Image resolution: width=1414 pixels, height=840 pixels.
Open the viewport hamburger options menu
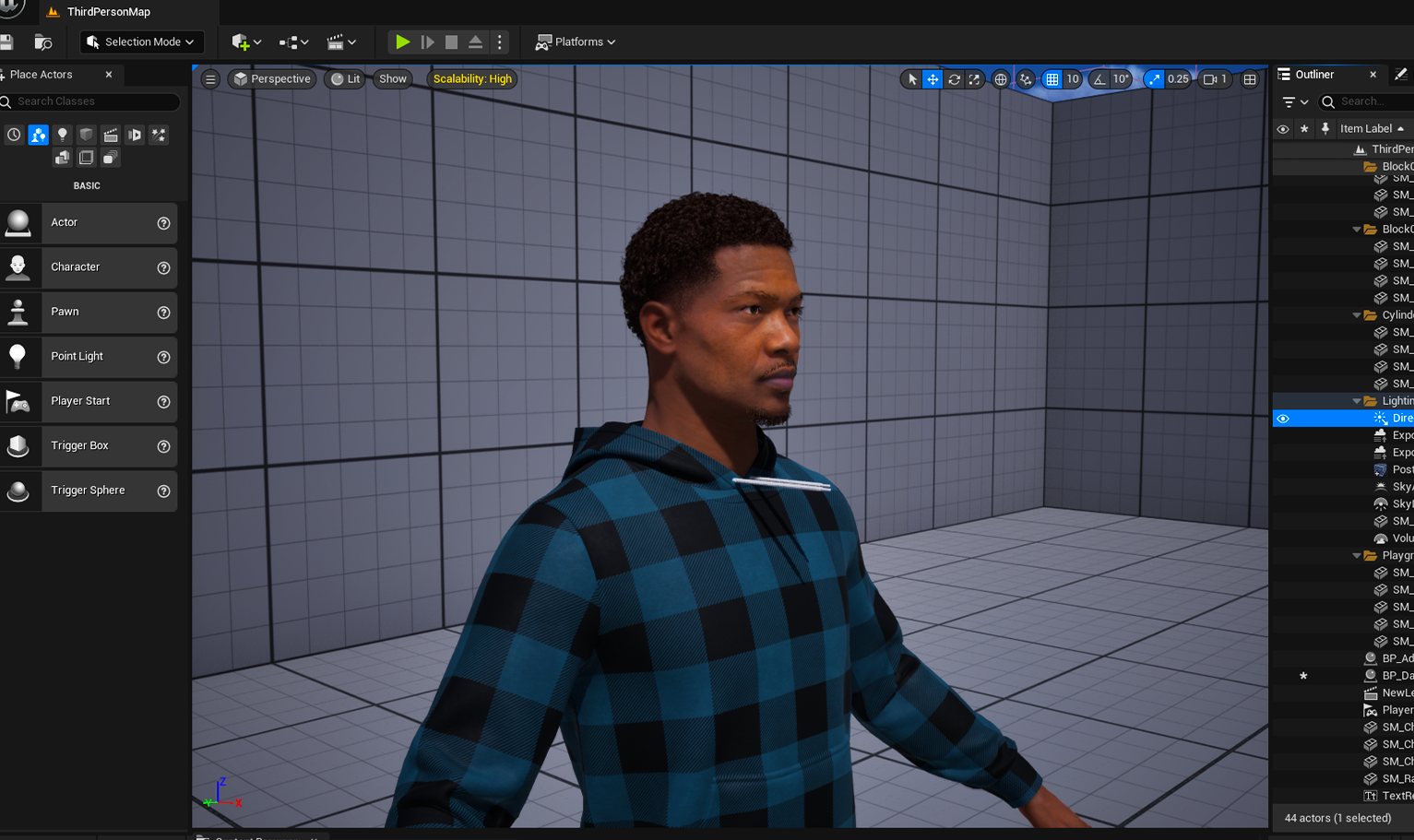210,79
